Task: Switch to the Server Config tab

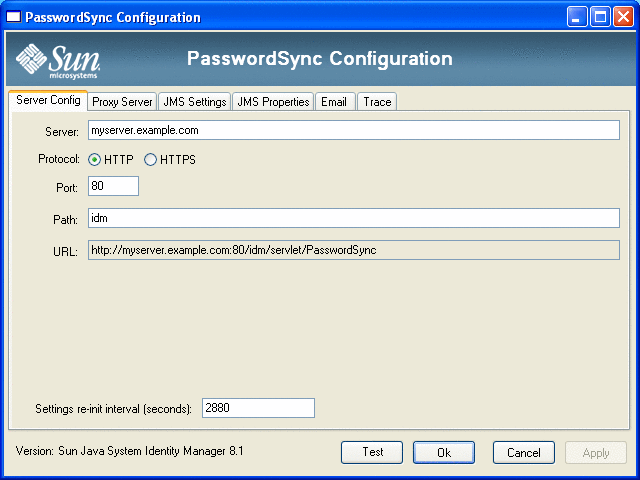Action: (48, 100)
